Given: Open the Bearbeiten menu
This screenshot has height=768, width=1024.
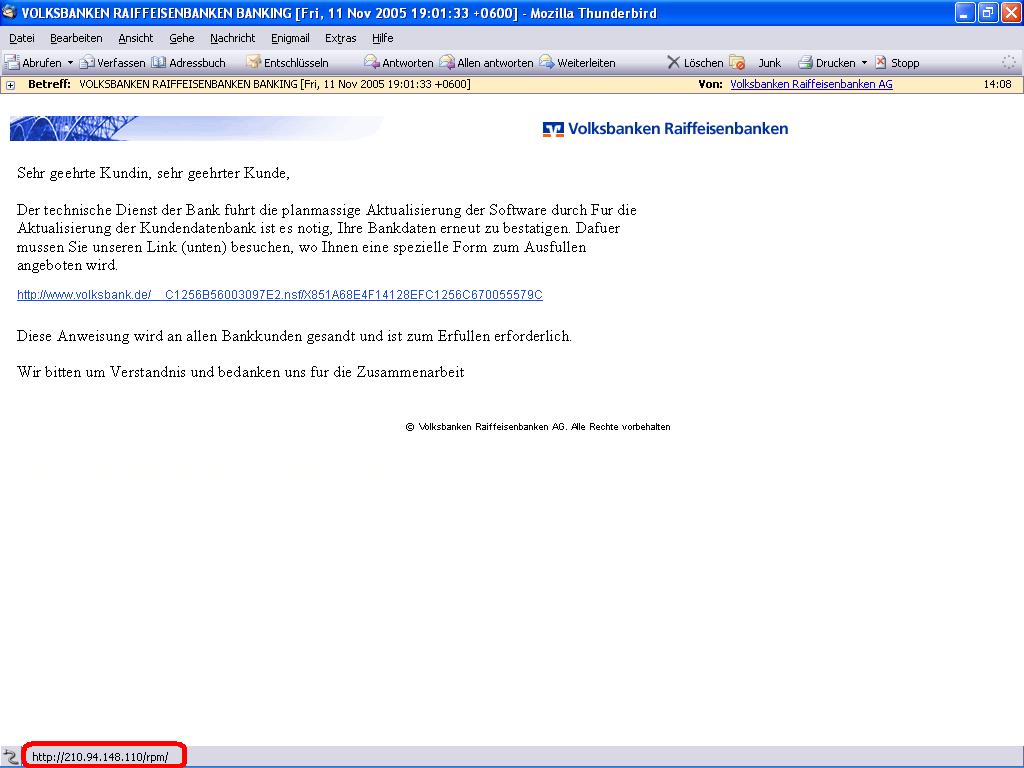Looking at the screenshot, I should tap(76, 38).
